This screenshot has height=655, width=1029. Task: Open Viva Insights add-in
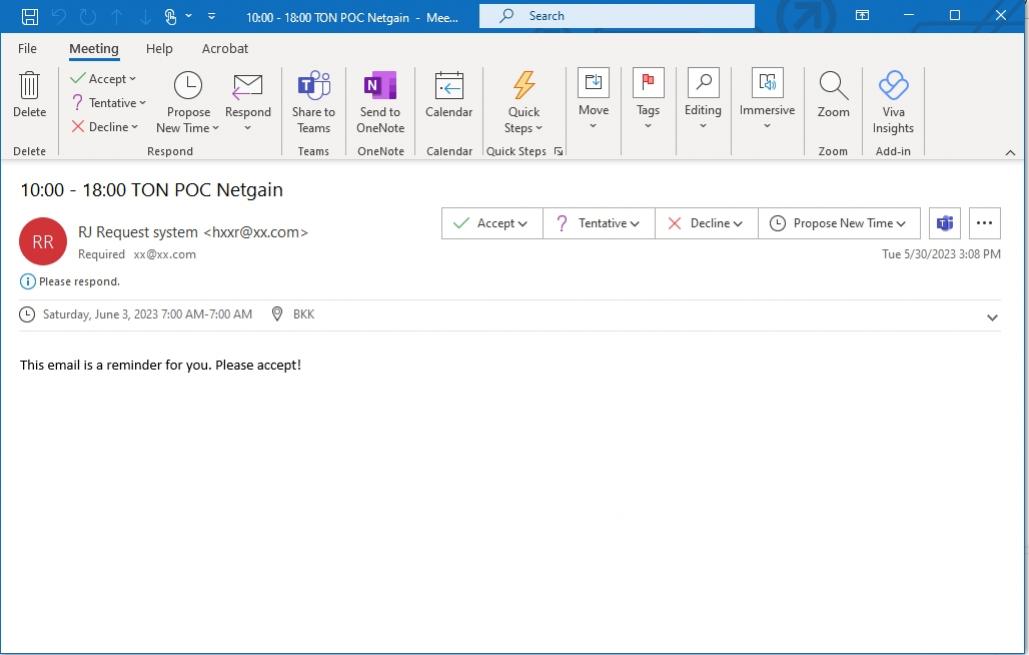pos(892,100)
